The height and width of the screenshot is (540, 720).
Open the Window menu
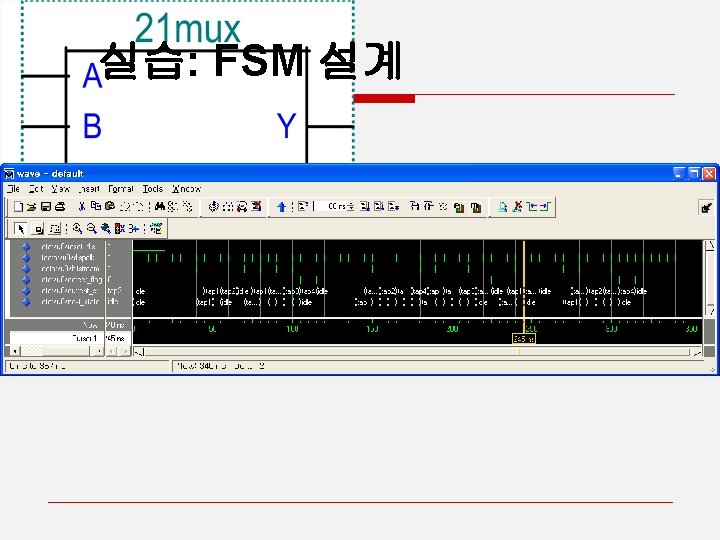tap(186, 189)
